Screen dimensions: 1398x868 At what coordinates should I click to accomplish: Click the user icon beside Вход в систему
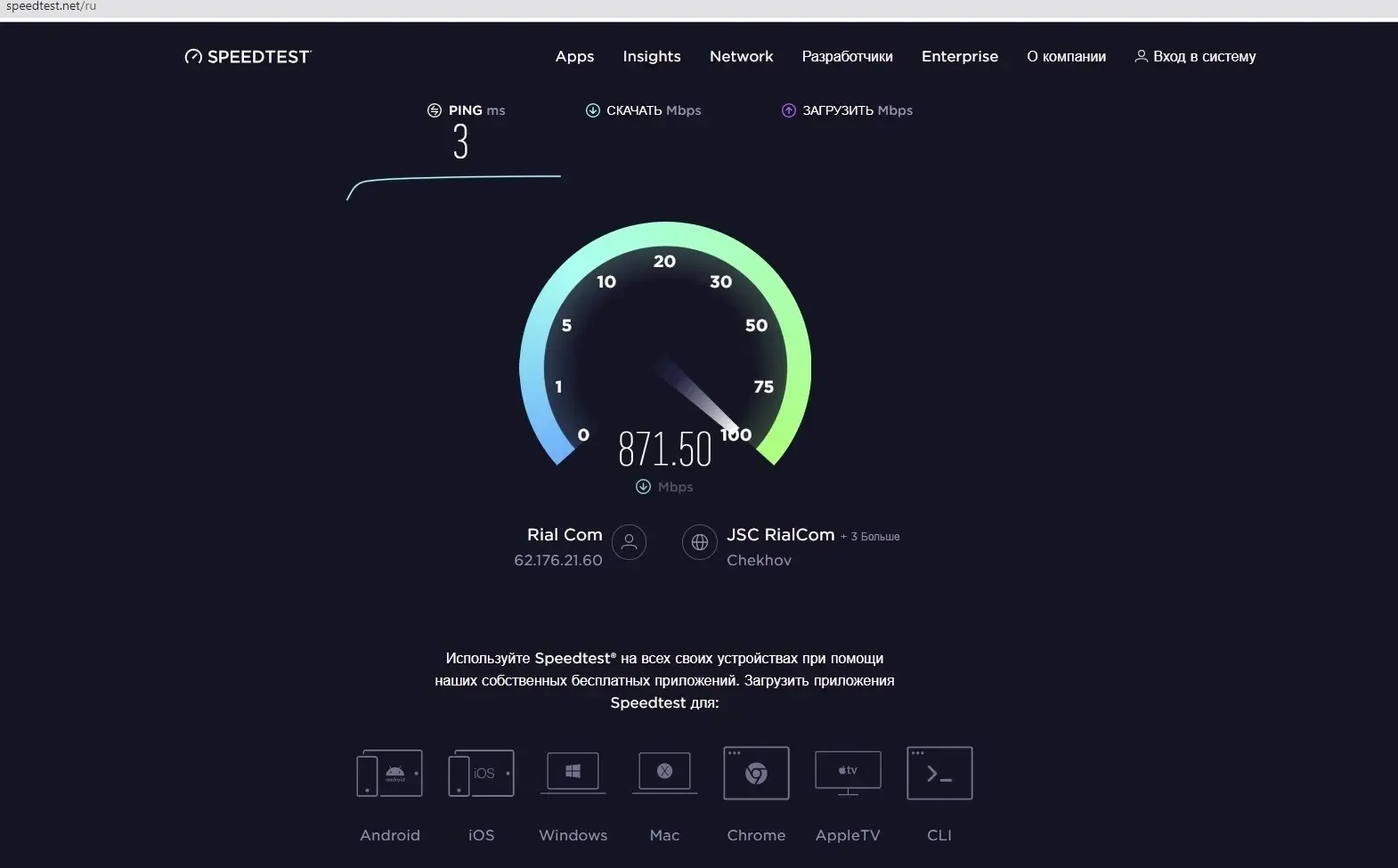point(1141,56)
